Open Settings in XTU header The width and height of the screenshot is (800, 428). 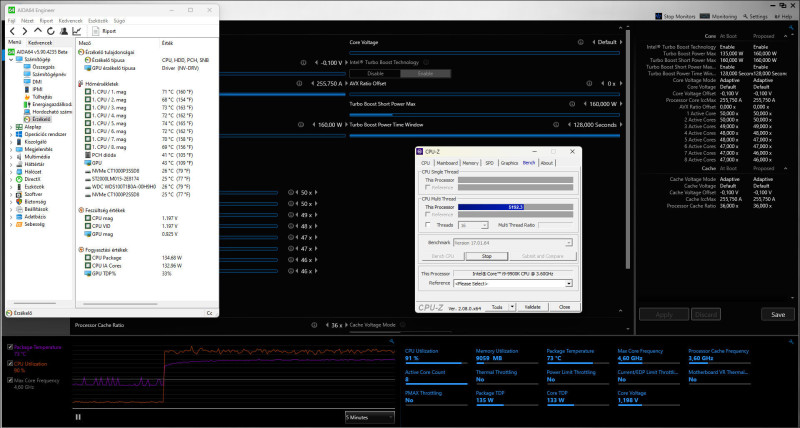(755, 16)
